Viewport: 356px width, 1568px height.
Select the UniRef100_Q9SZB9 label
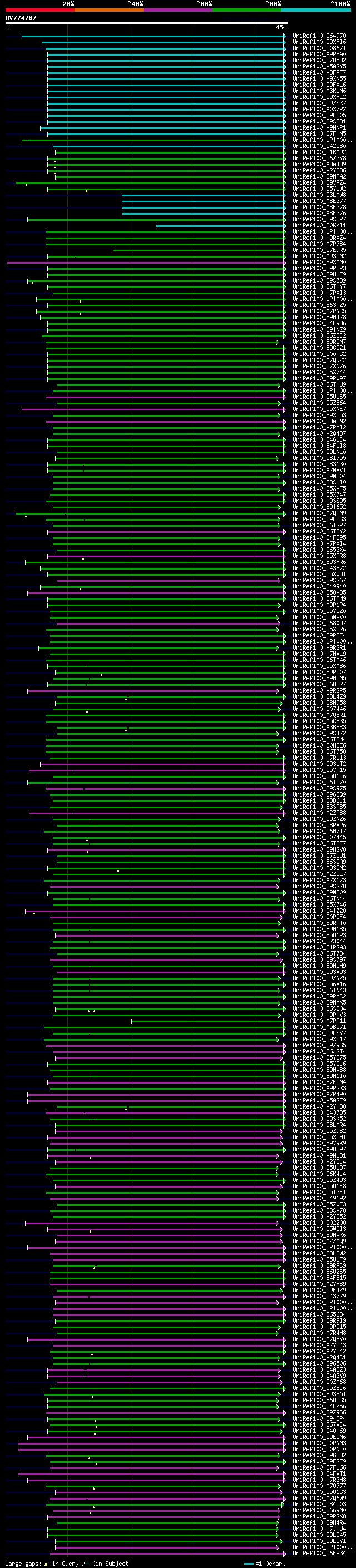(x=319, y=280)
